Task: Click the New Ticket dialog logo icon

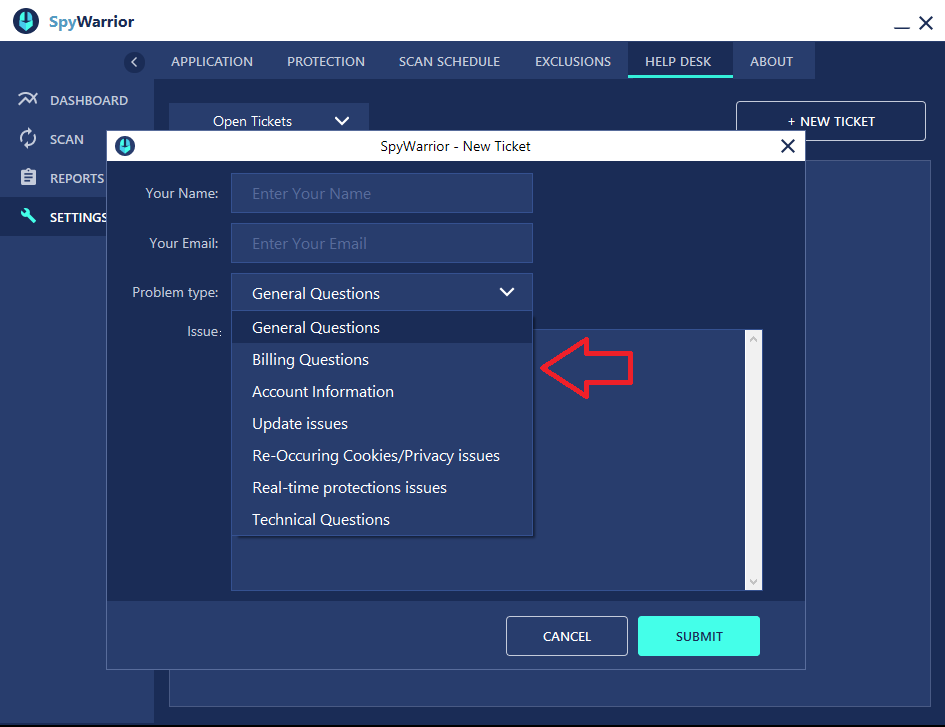Action: click(125, 146)
